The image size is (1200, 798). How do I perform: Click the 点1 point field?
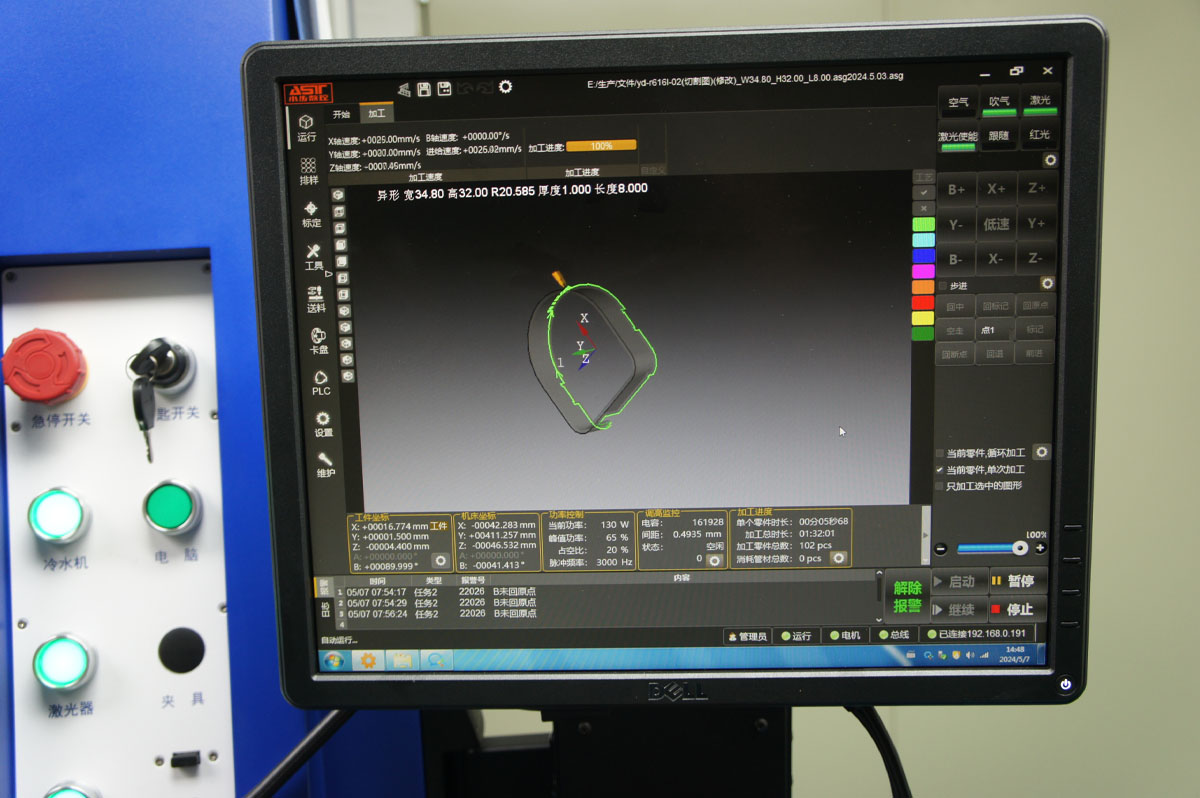pyautogui.click(x=994, y=330)
